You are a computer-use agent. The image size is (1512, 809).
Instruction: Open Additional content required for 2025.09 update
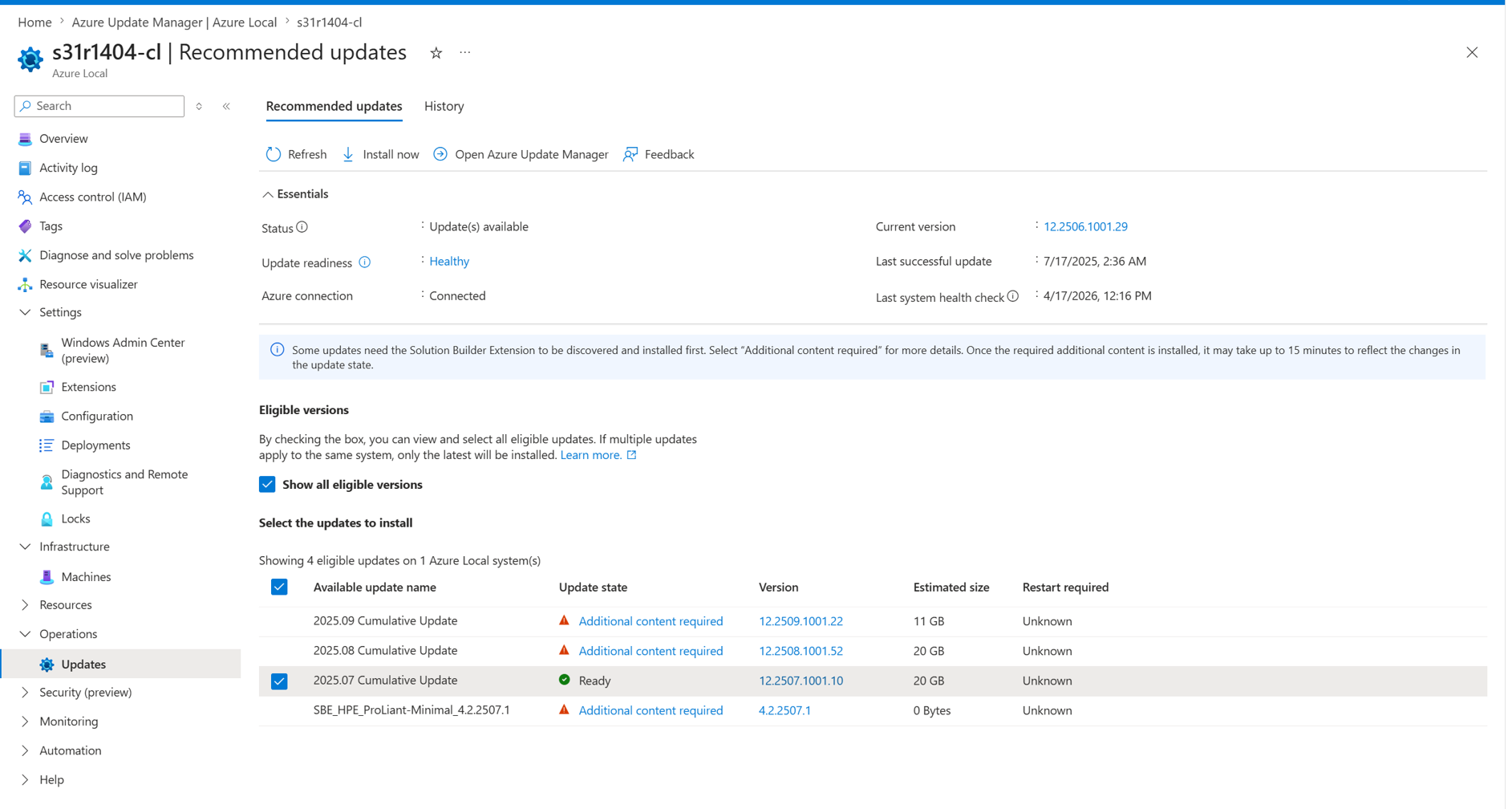pos(651,621)
